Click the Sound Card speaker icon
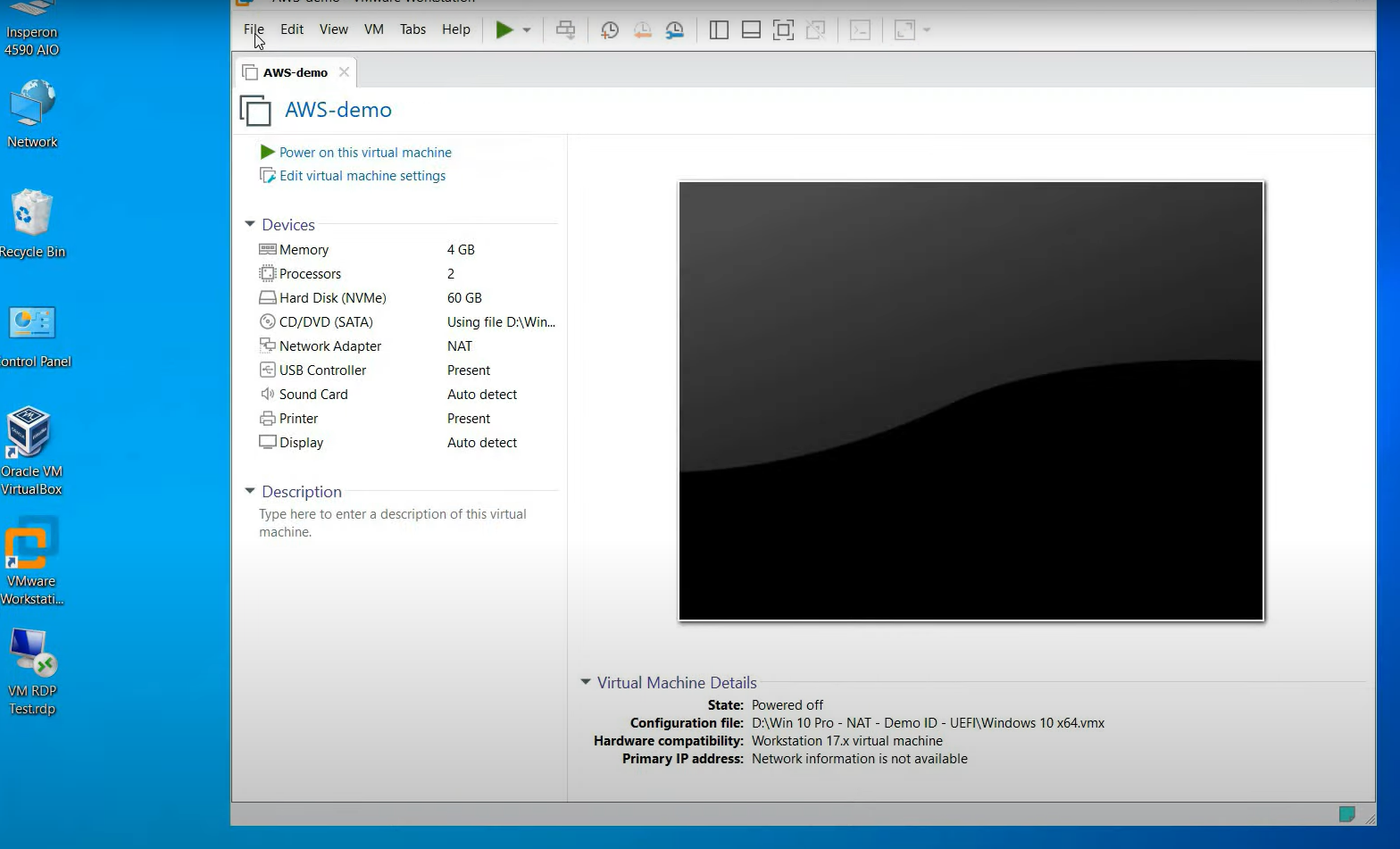This screenshot has height=849, width=1400. click(267, 394)
